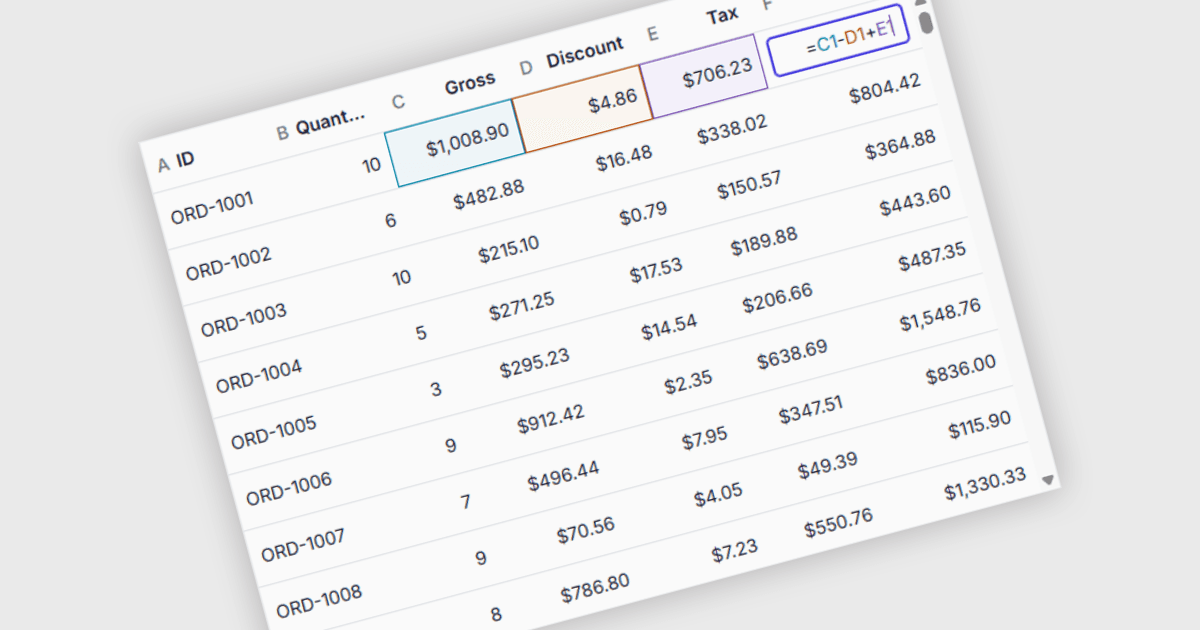
Task: Click gross value $786.80
Action: click(594, 589)
